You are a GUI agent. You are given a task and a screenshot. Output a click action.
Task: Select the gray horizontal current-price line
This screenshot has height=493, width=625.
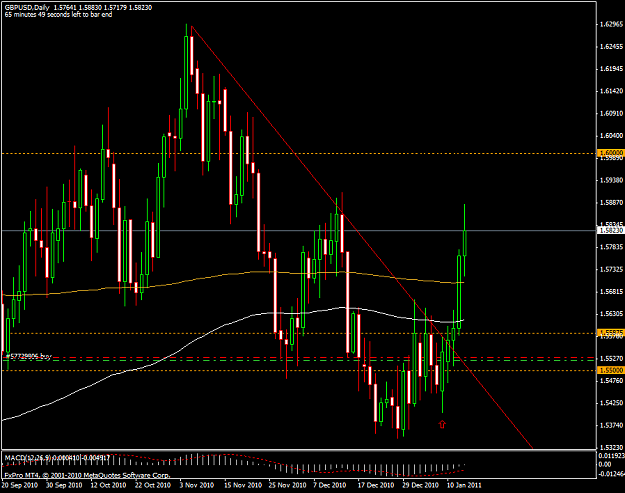[x=299, y=230]
